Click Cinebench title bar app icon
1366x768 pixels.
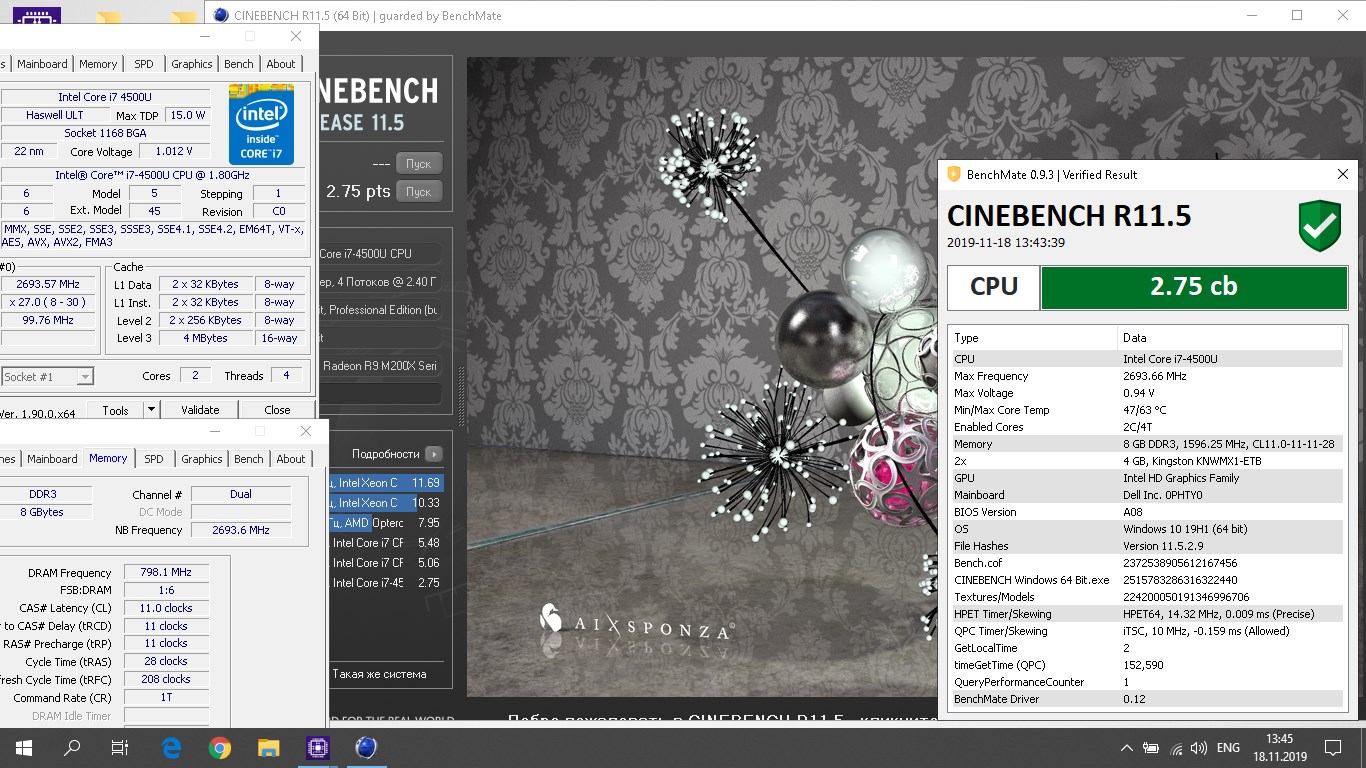pos(221,15)
